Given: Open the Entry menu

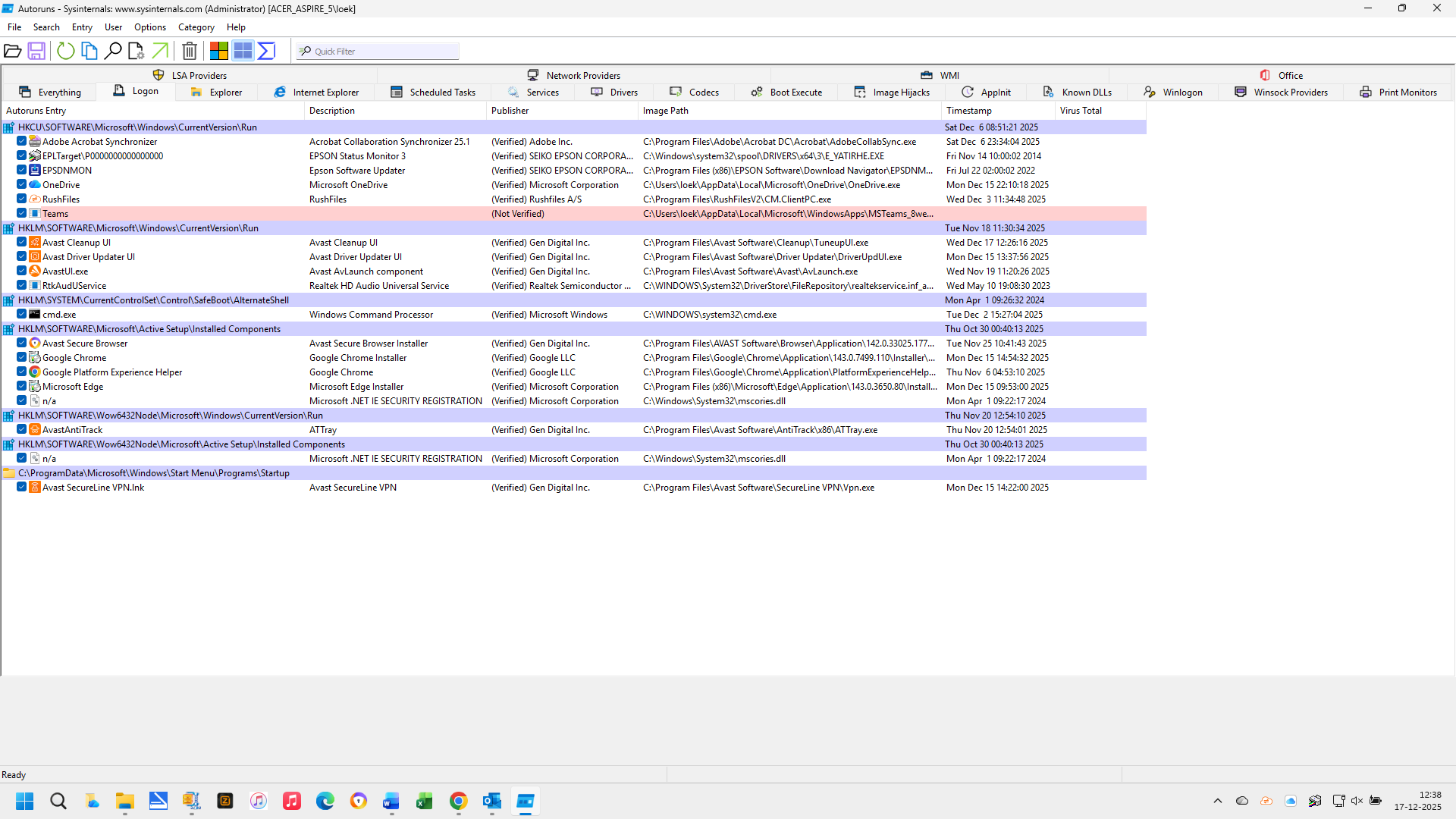Looking at the screenshot, I should coord(82,27).
